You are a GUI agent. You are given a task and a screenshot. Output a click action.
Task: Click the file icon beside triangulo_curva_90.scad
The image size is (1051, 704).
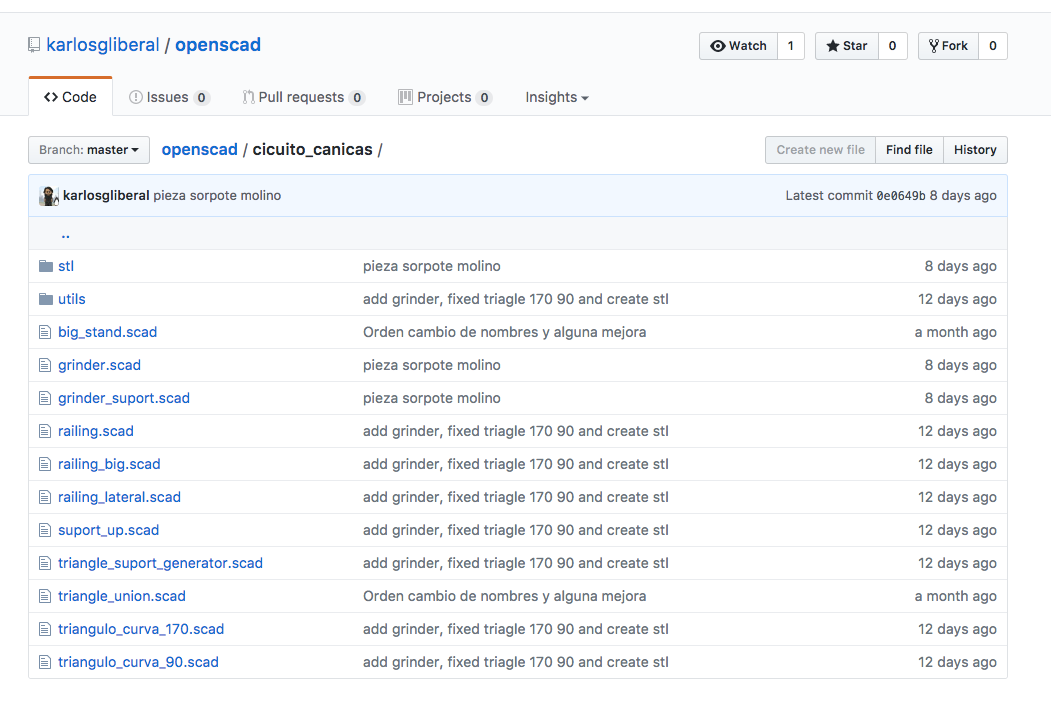tap(45, 662)
